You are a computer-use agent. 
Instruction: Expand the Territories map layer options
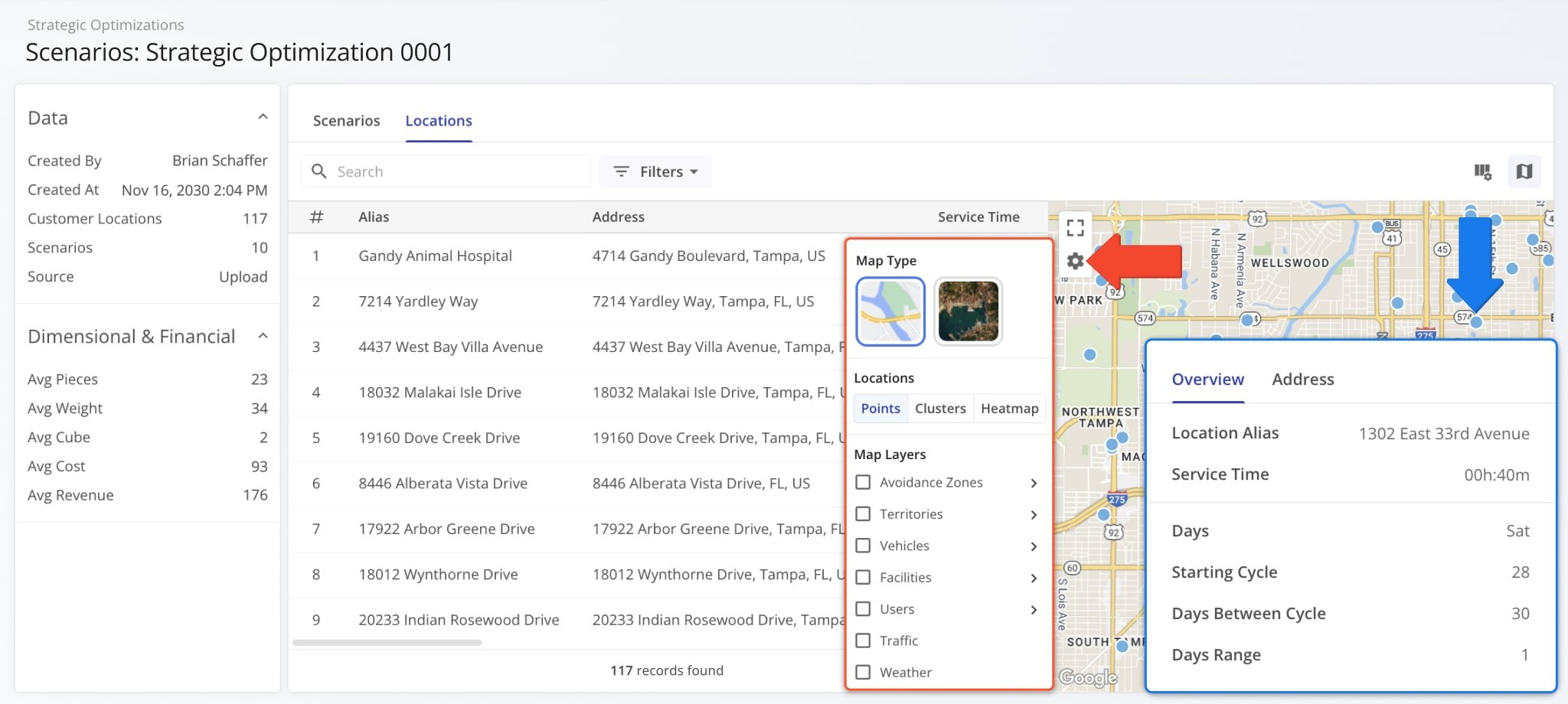click(x=1034, y=514)
